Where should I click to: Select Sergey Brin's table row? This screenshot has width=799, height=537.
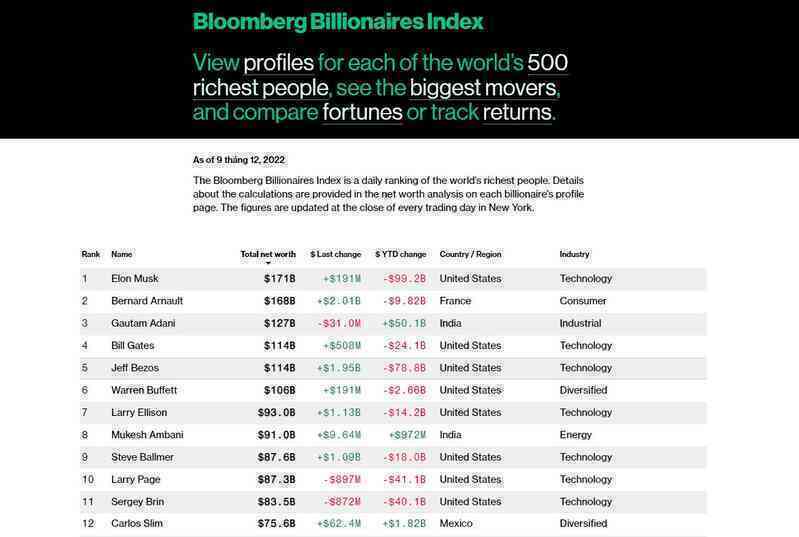tap(393, 502)
